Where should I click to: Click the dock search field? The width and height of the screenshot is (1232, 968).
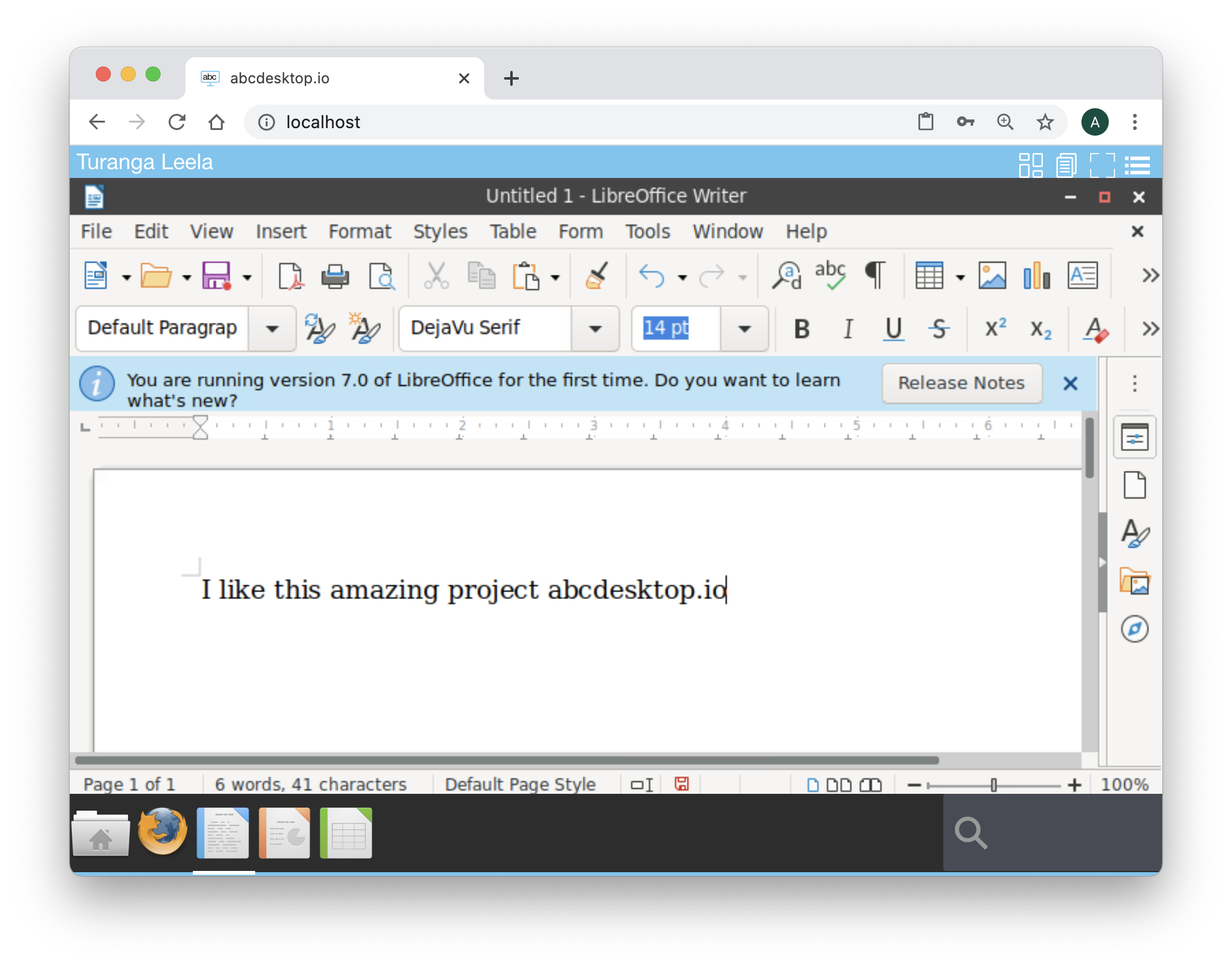tap(1052, 832)
